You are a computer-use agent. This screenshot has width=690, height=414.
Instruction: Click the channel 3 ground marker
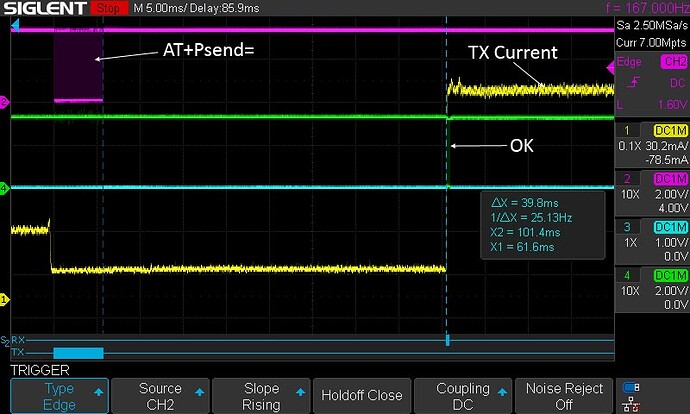pyautogui.click(x=4, y=187)
